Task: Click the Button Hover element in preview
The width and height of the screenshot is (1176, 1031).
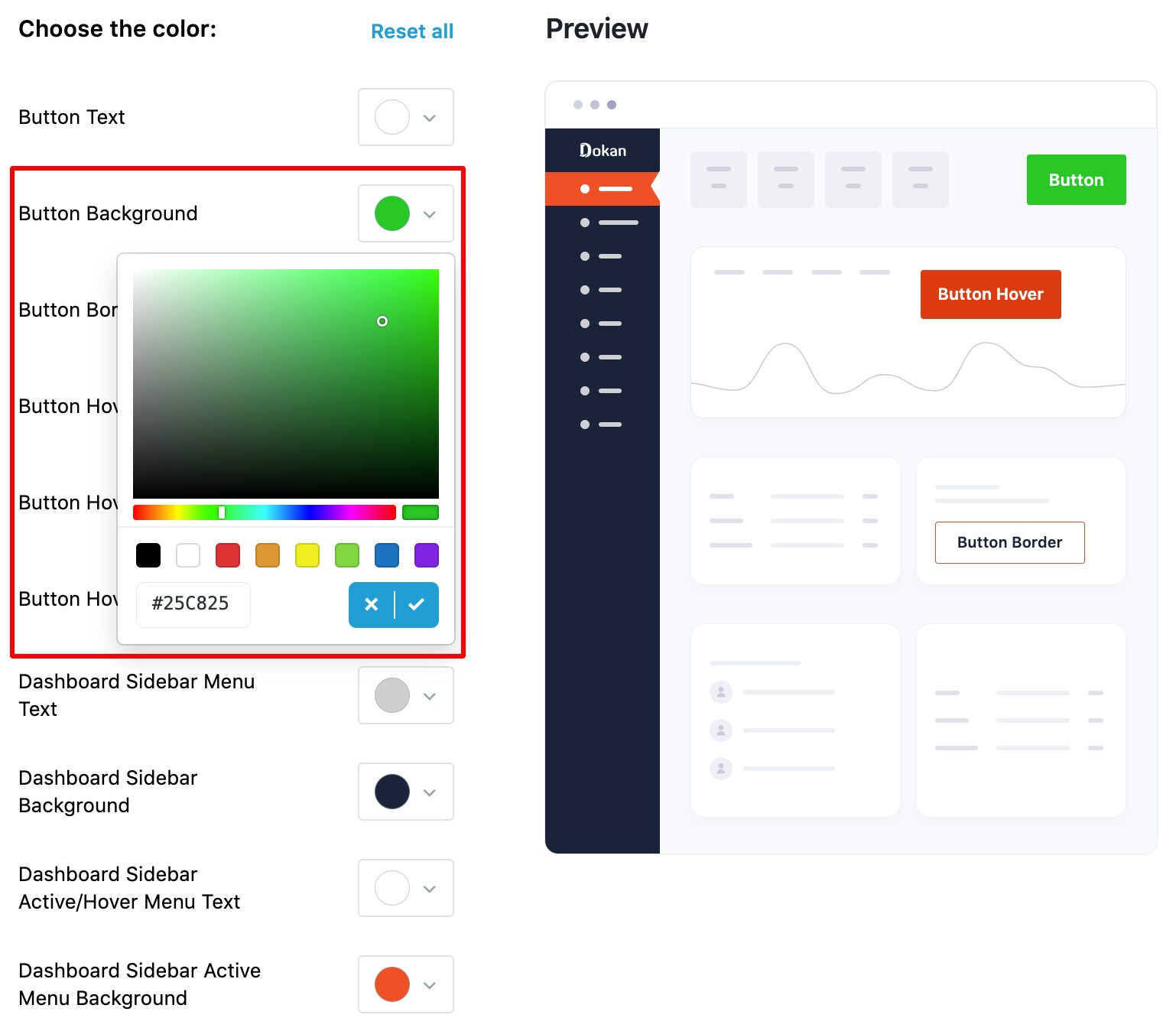Action: [x=990, y=294]
